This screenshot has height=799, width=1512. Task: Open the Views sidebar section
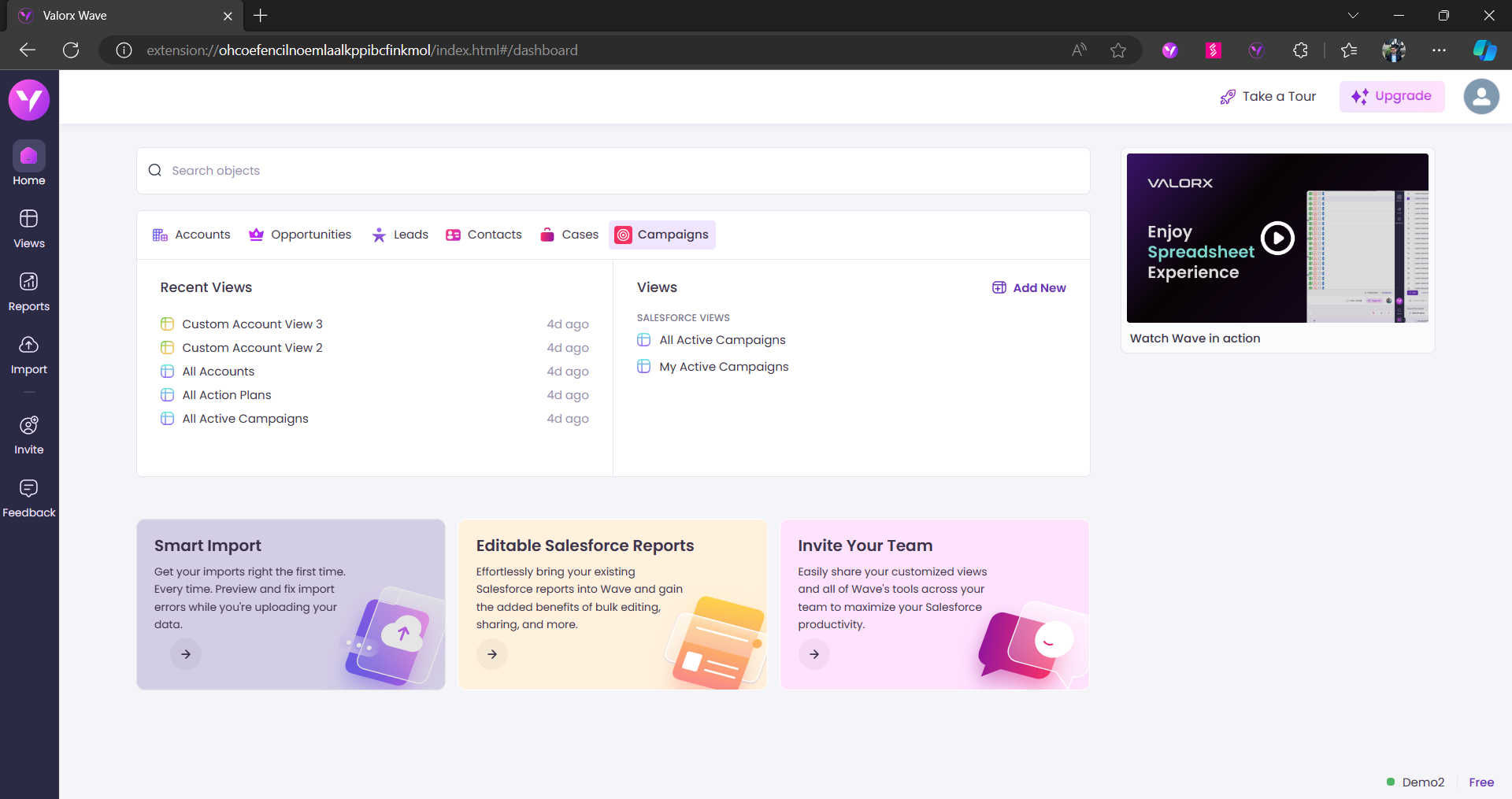(29, 228)
